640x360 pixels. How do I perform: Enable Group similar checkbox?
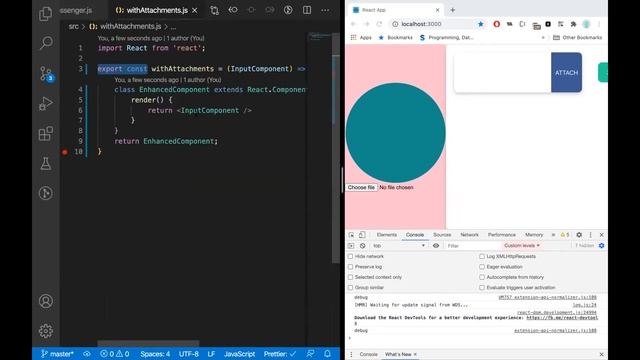350,288
